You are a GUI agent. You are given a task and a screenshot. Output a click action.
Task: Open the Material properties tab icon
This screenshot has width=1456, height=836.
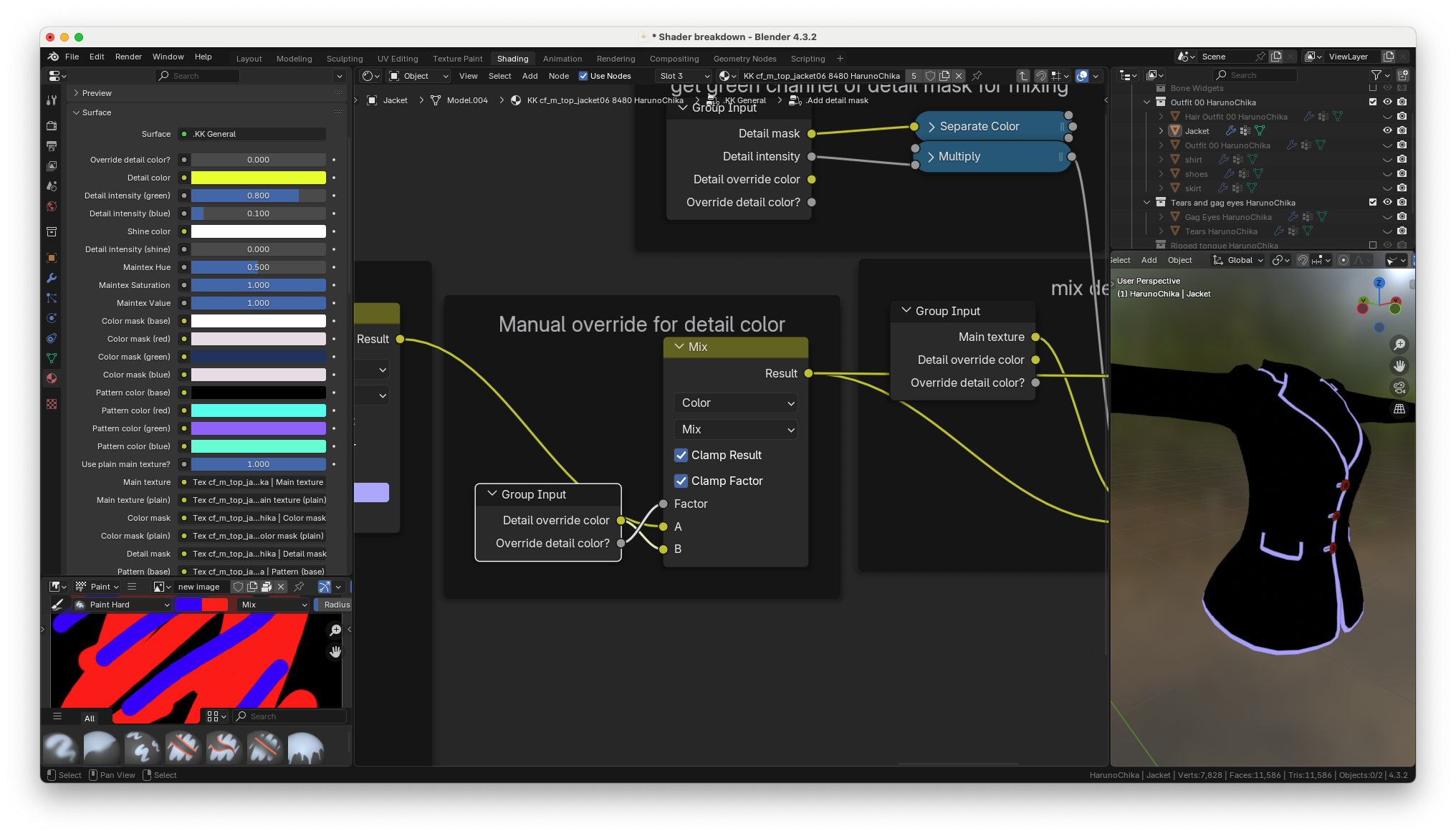point(52,378)
